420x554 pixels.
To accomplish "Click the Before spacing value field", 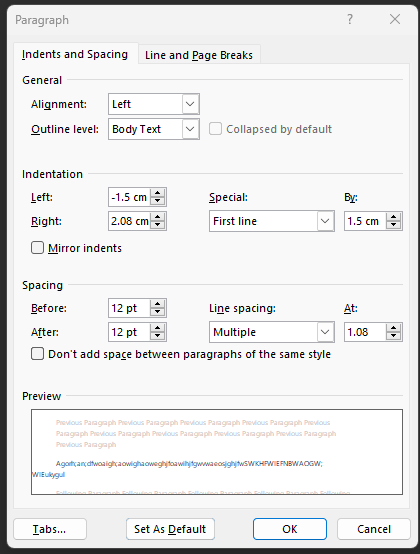I will pyautogui.click(x=129, y=308).
